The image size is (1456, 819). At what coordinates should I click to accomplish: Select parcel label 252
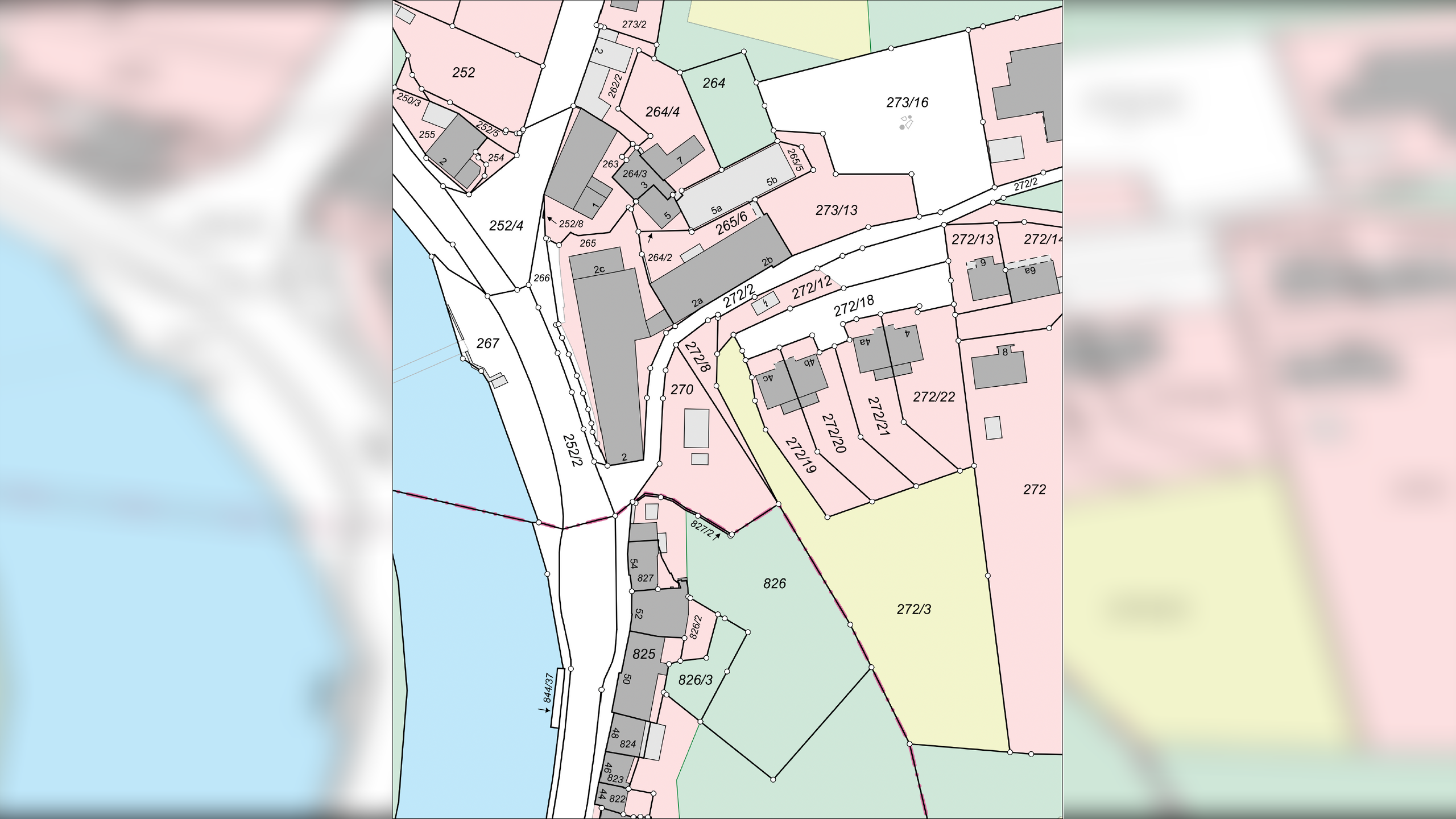click(x=464, y=73)
